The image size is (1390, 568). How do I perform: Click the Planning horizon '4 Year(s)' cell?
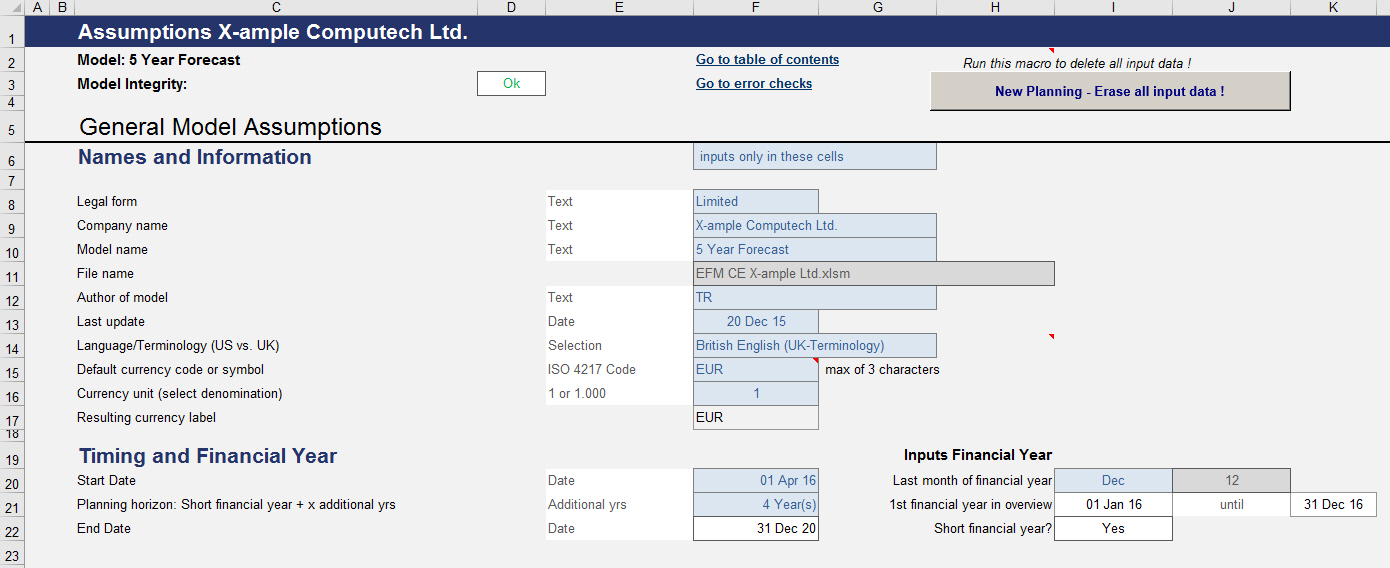755,505
